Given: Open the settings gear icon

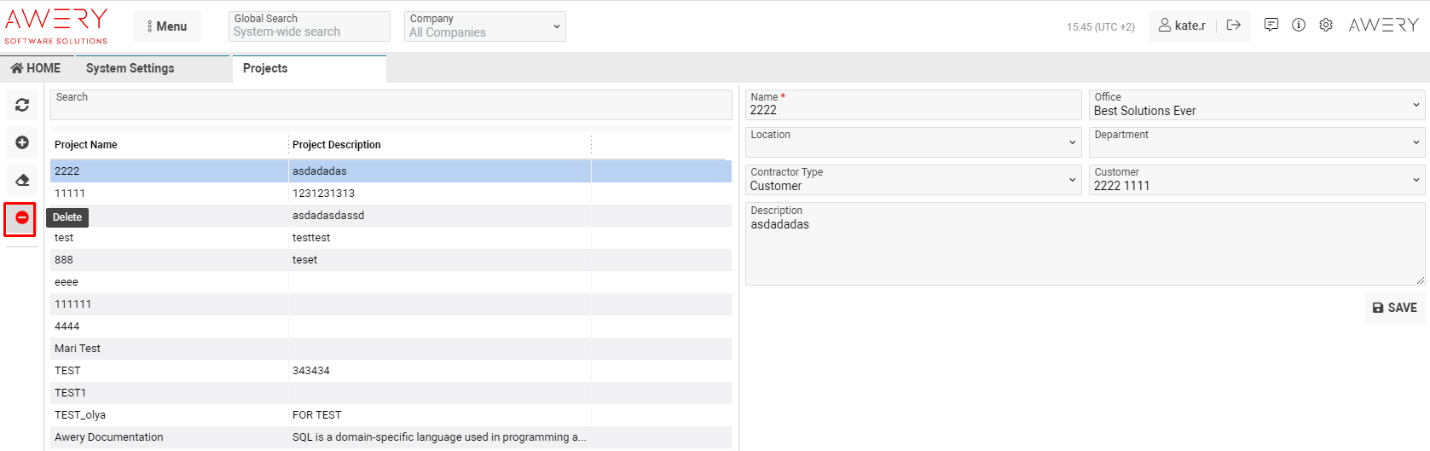Looking at the screenshot, I should pos(1326,26).
